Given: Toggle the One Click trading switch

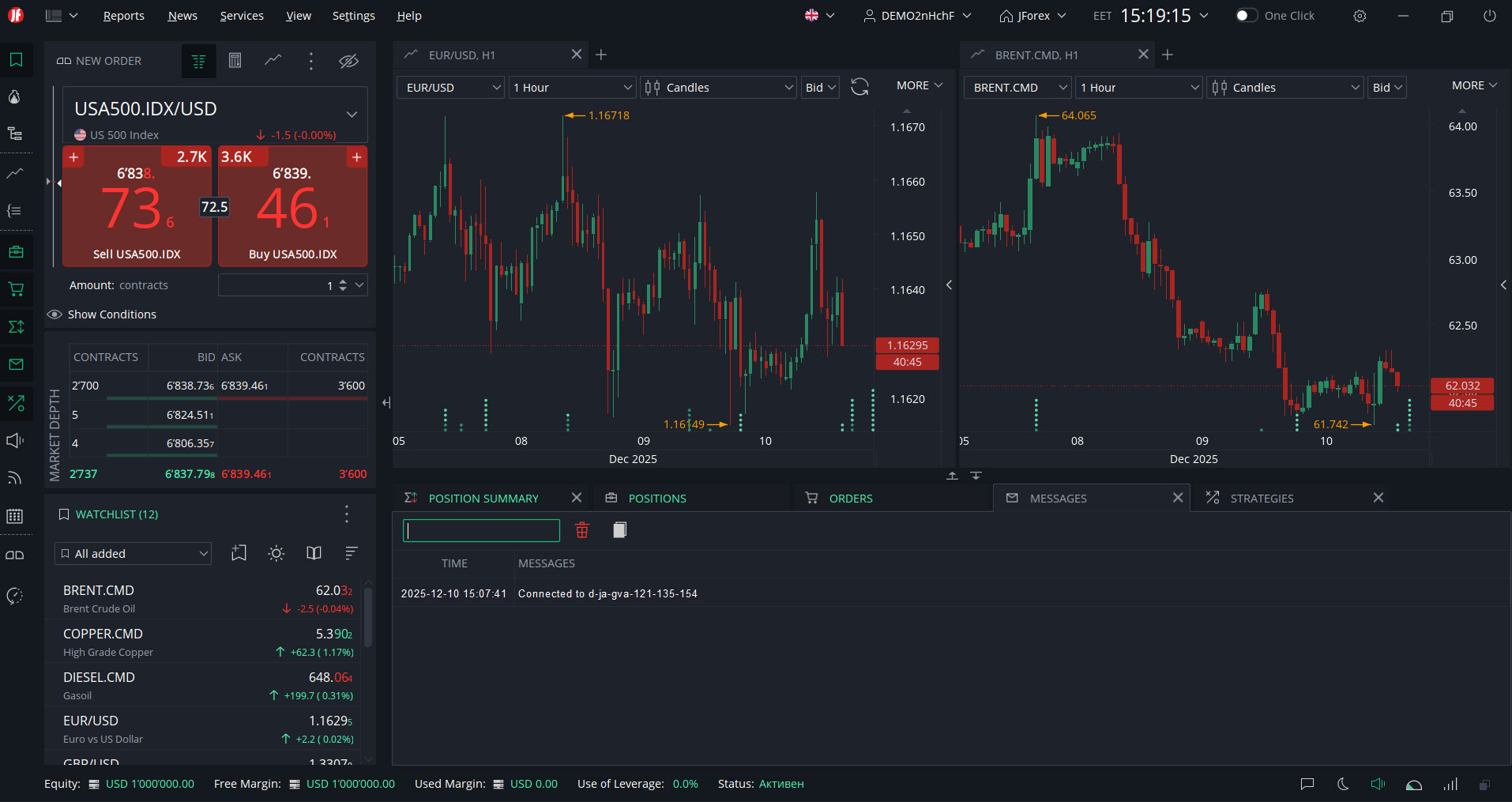Looking at the screenshot, I should point(1247,16).
